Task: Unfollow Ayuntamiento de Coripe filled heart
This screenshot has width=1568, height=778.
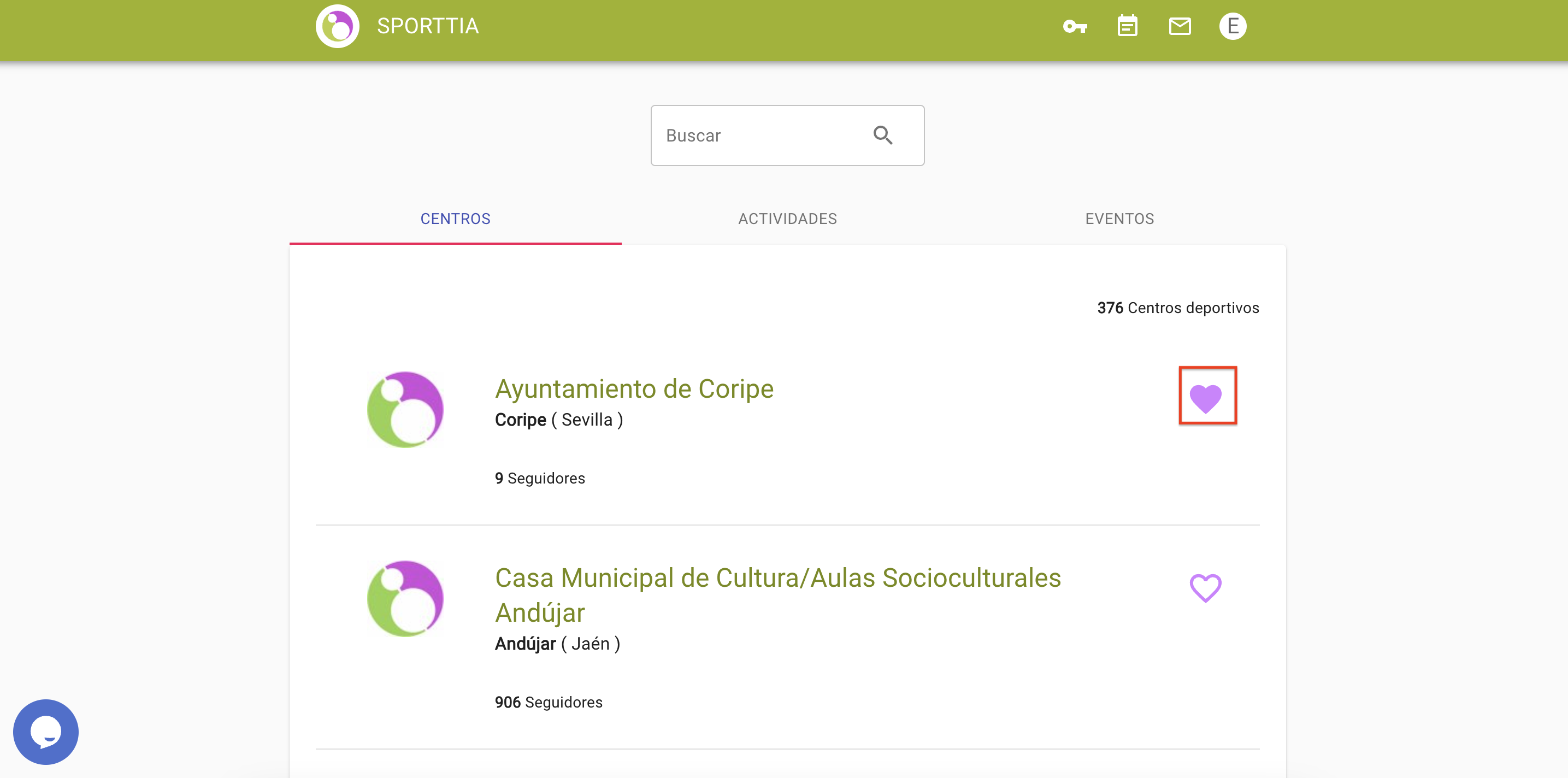Action: pos(1206,398)
